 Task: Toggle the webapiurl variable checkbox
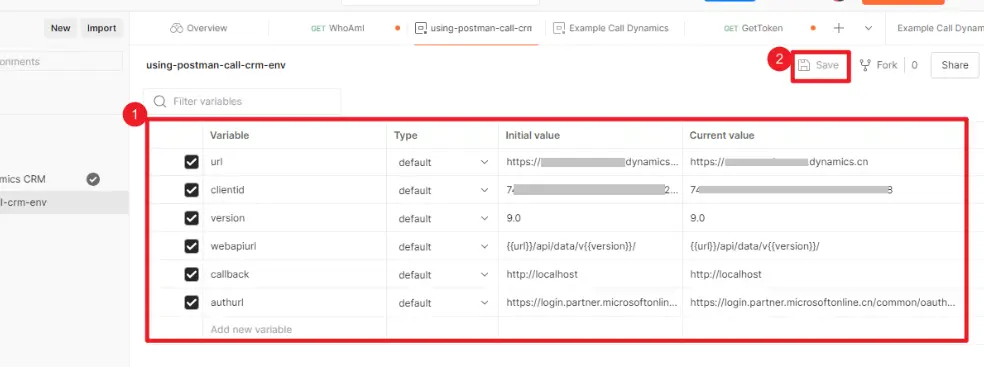191,247
